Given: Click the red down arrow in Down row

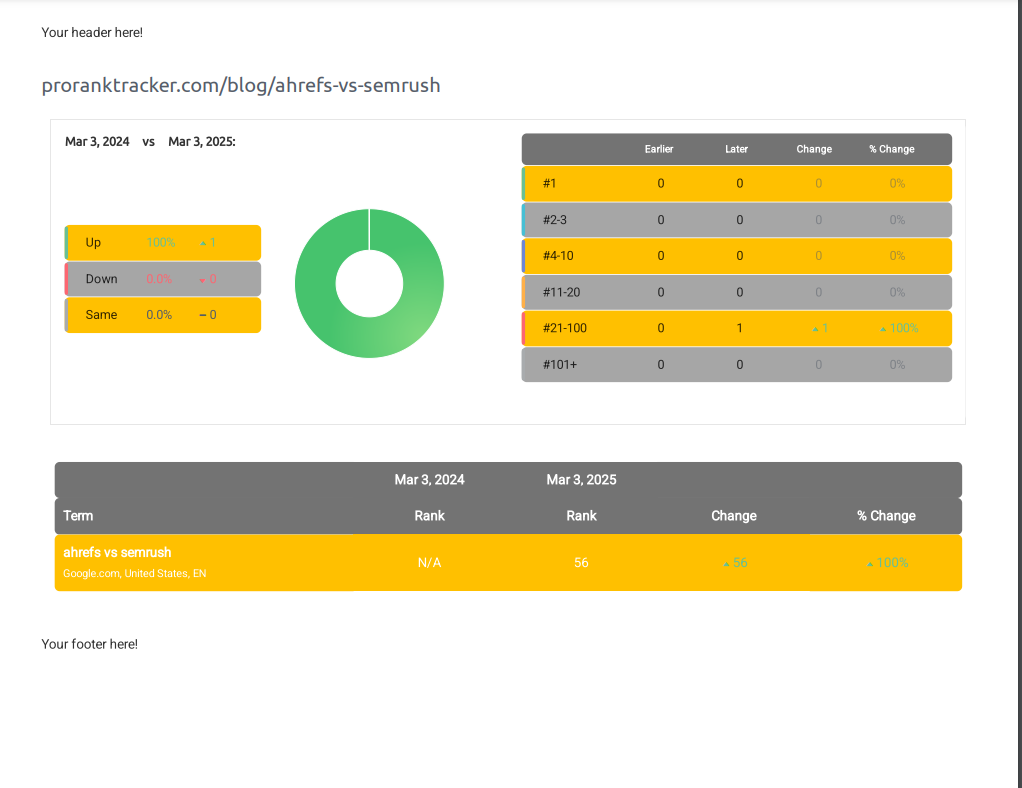Looking at the screenshot, I should 203,280.
